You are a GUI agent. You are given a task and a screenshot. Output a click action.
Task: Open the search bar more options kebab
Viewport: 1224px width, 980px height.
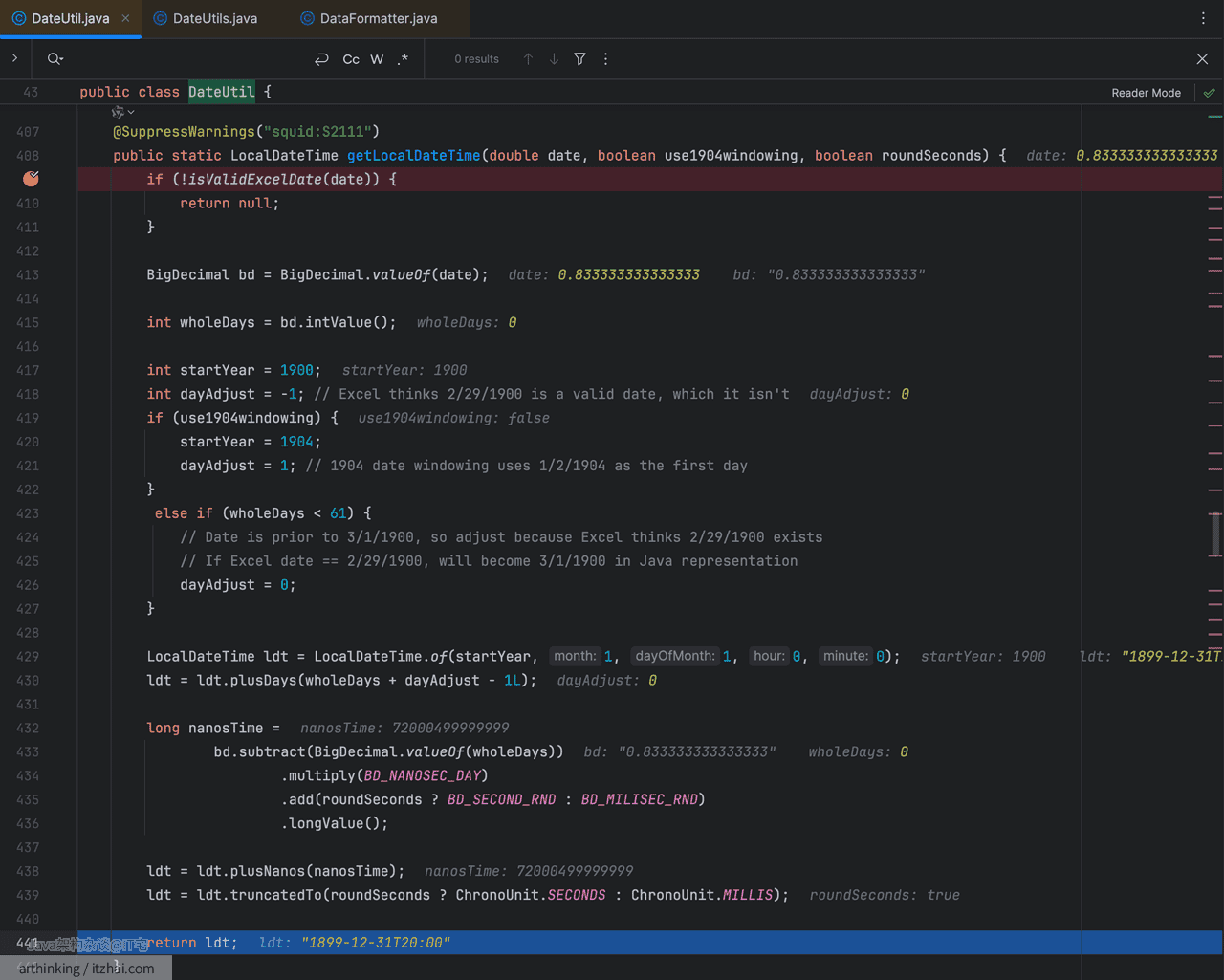[x=605, y=59]
